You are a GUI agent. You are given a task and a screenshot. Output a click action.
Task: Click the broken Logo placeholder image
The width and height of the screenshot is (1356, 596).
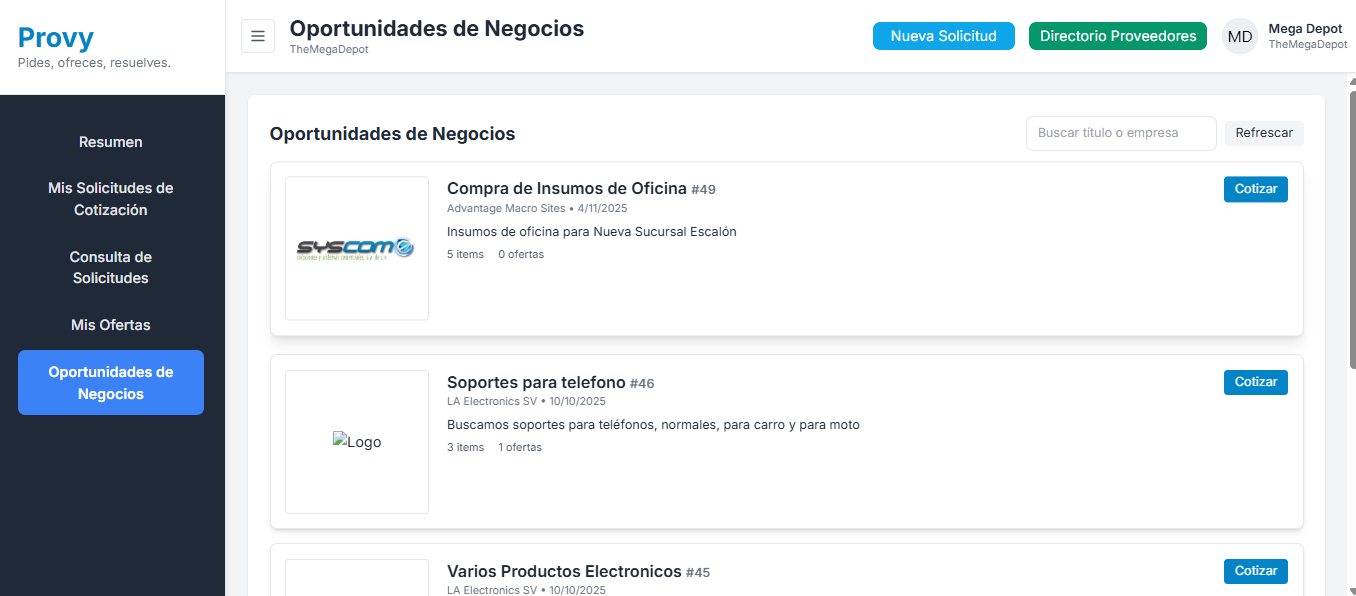(356, 441)
